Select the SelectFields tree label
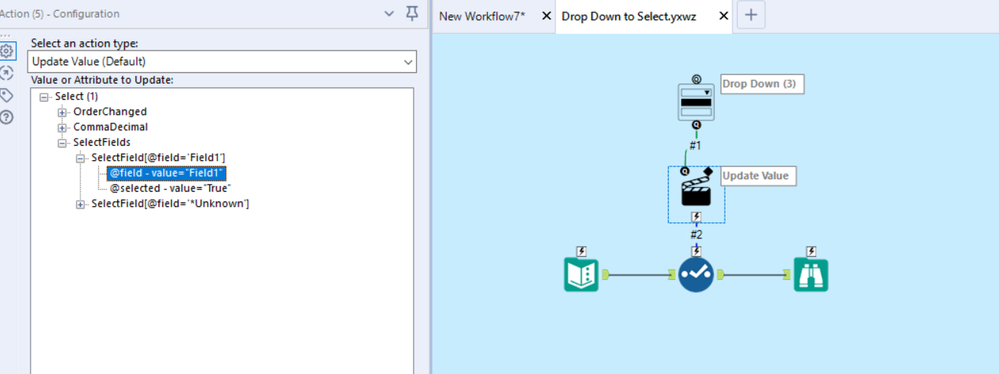This screenshot has width=999, height=374. point(102,143)
